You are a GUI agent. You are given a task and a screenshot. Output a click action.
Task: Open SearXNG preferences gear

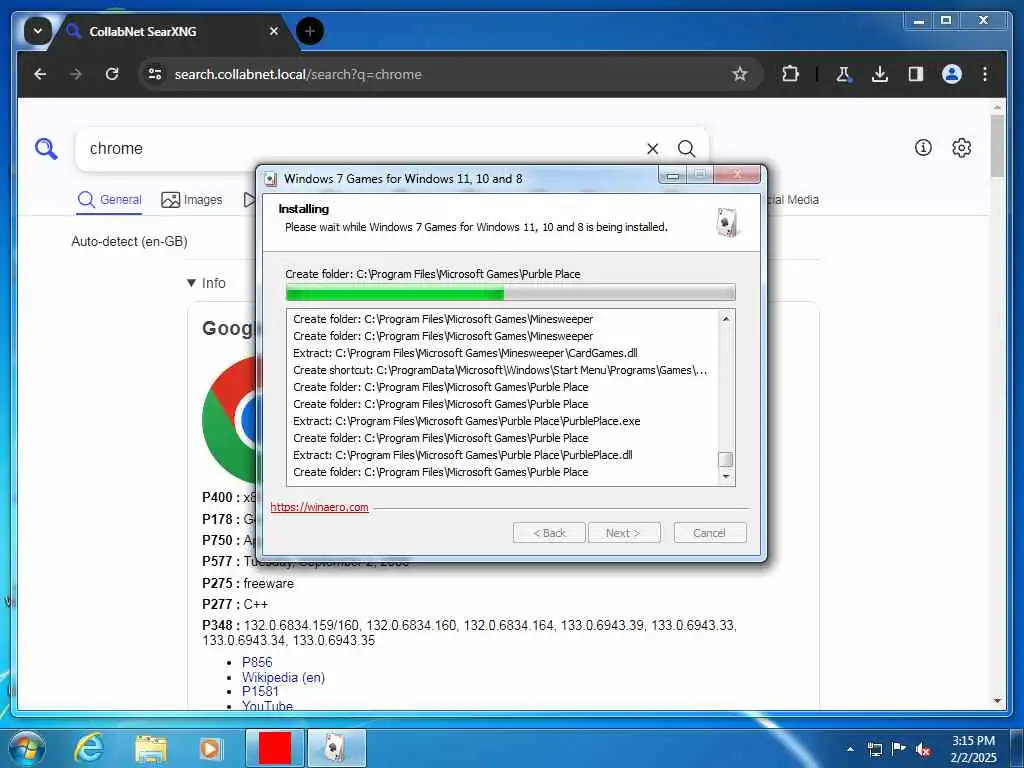coord(961,148)
